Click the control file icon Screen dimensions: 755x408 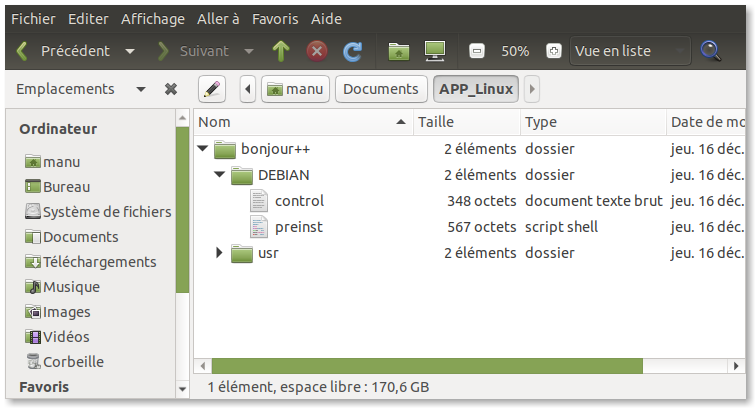click(259, 201)
